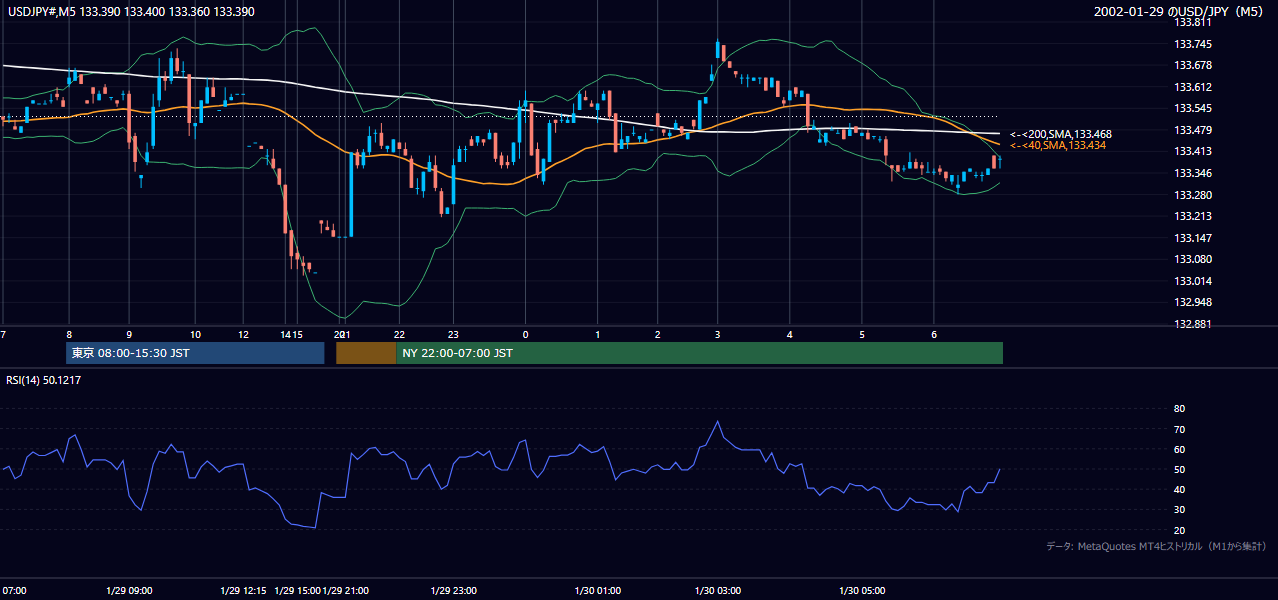
Task: Click RSI scale value 30
Action: [1179, 510]
